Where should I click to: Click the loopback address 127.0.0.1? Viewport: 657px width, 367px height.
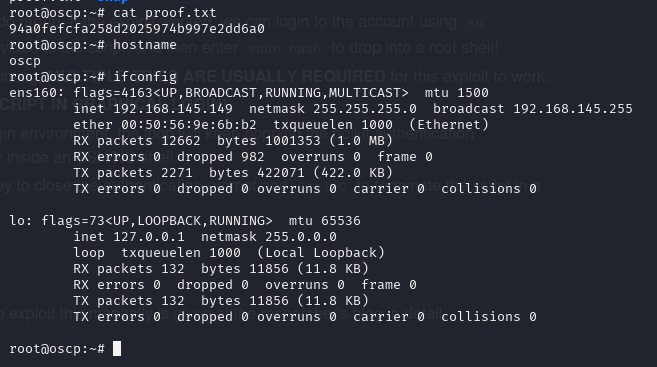point(149,237)
